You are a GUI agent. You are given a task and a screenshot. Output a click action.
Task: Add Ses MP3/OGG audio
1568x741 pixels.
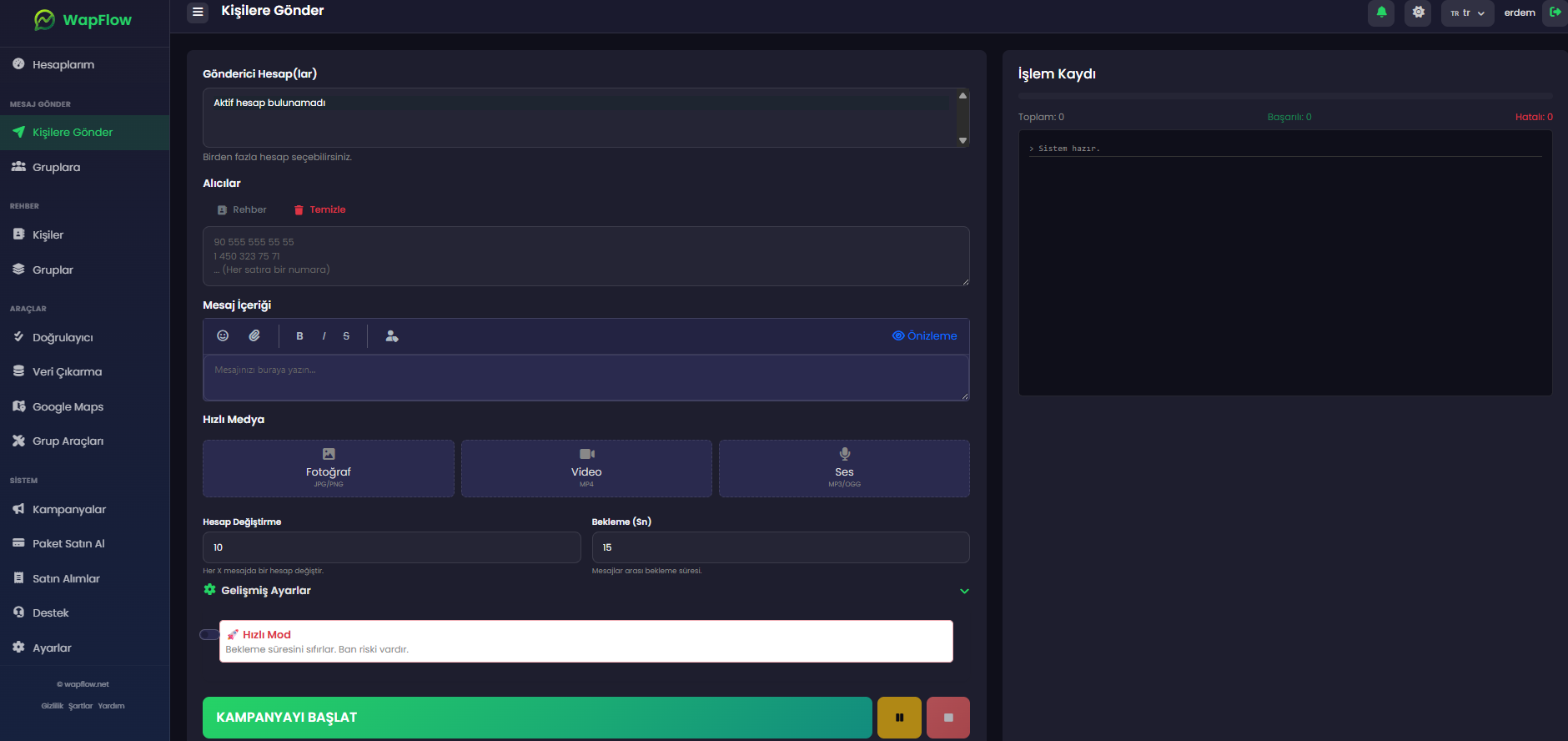pyautogui.click(x=844, y=468)
